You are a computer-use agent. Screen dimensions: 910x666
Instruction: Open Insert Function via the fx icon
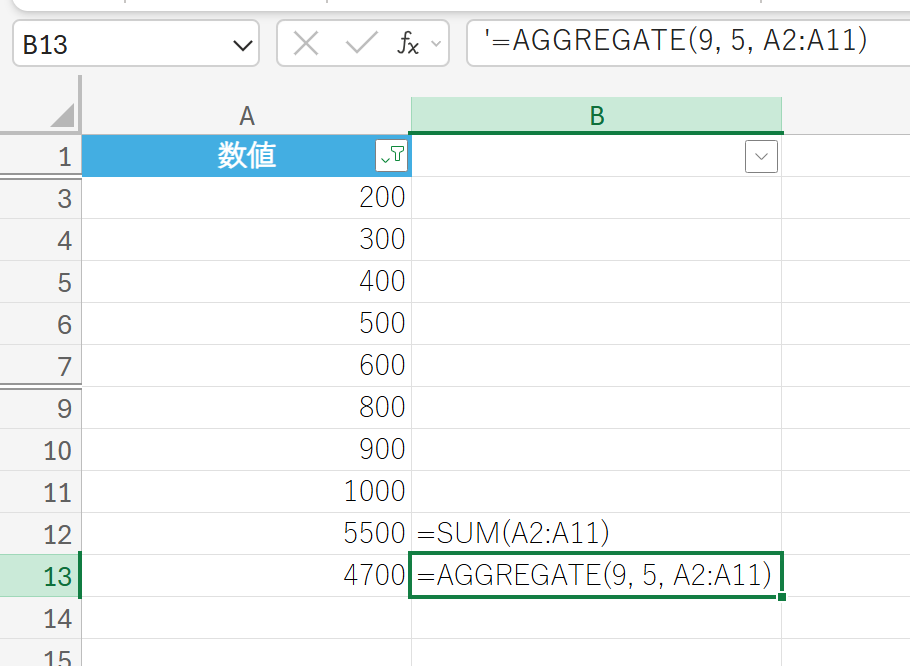[408, 44]
